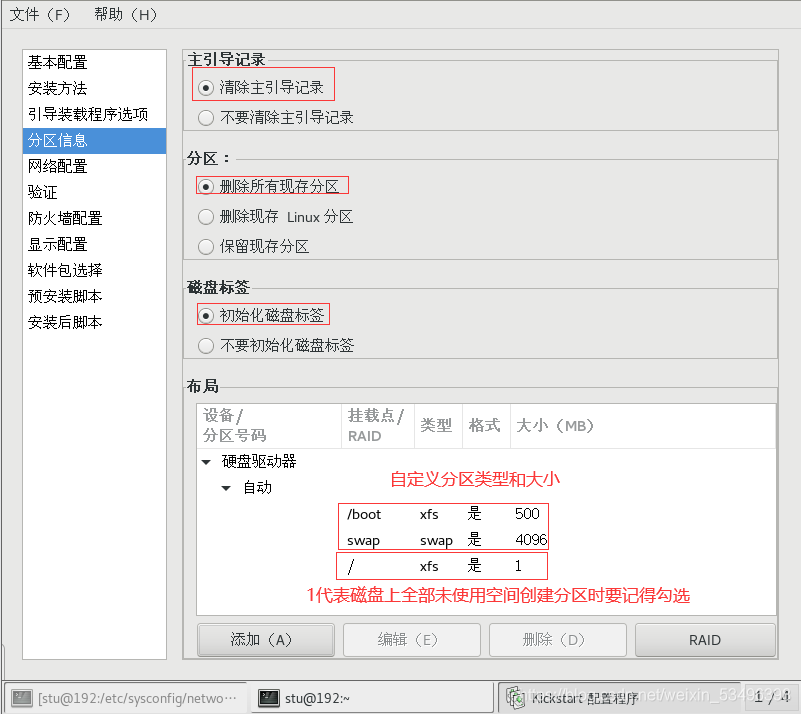Open 预安装脚本 section

tap(95, 296)
